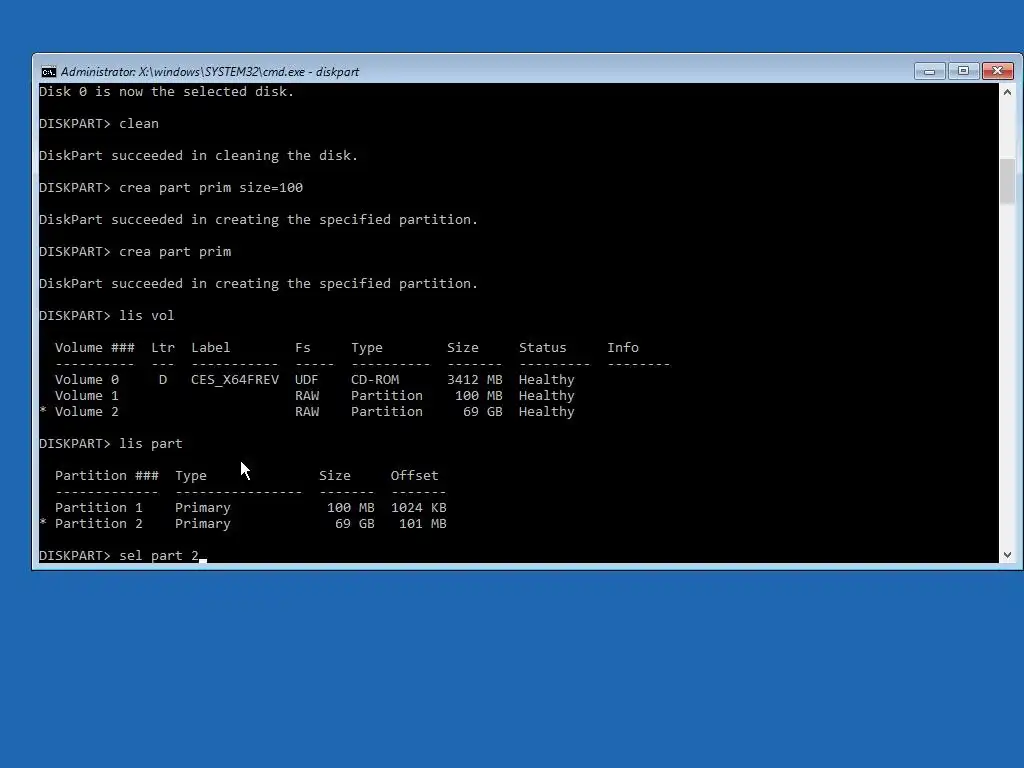1024x768 pixels.
Task: Click 'DiskPart succeeded in cleaning the disk.' line
Action: [199, 155]
